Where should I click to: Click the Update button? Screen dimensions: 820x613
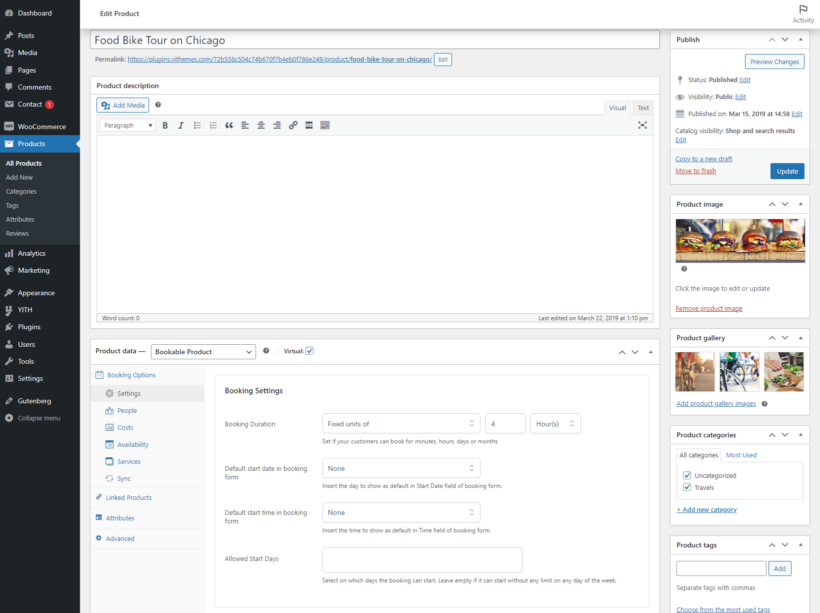pos(787,171)
